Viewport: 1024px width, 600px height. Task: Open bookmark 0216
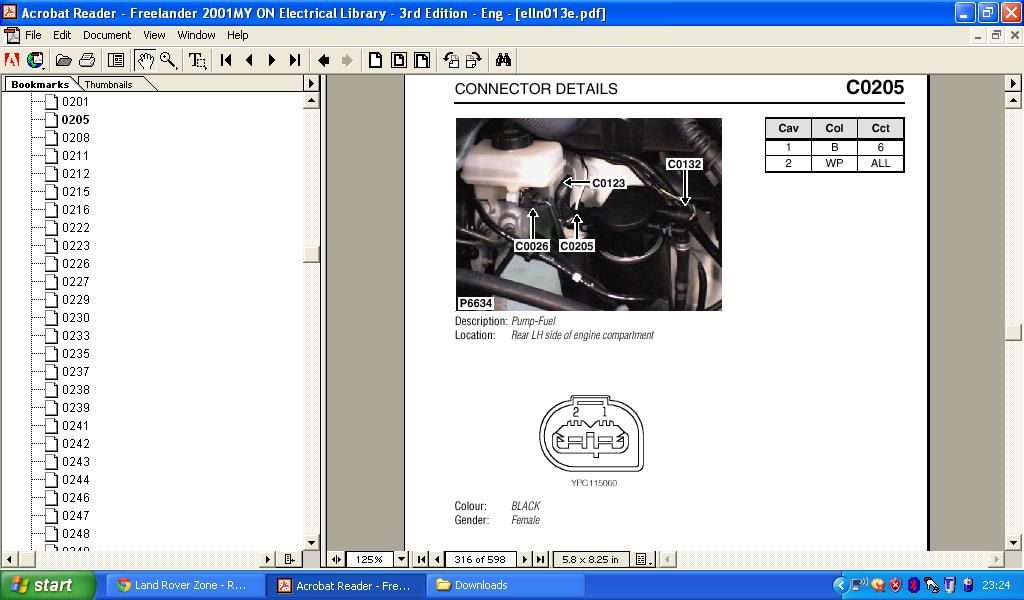pos(75,210)
